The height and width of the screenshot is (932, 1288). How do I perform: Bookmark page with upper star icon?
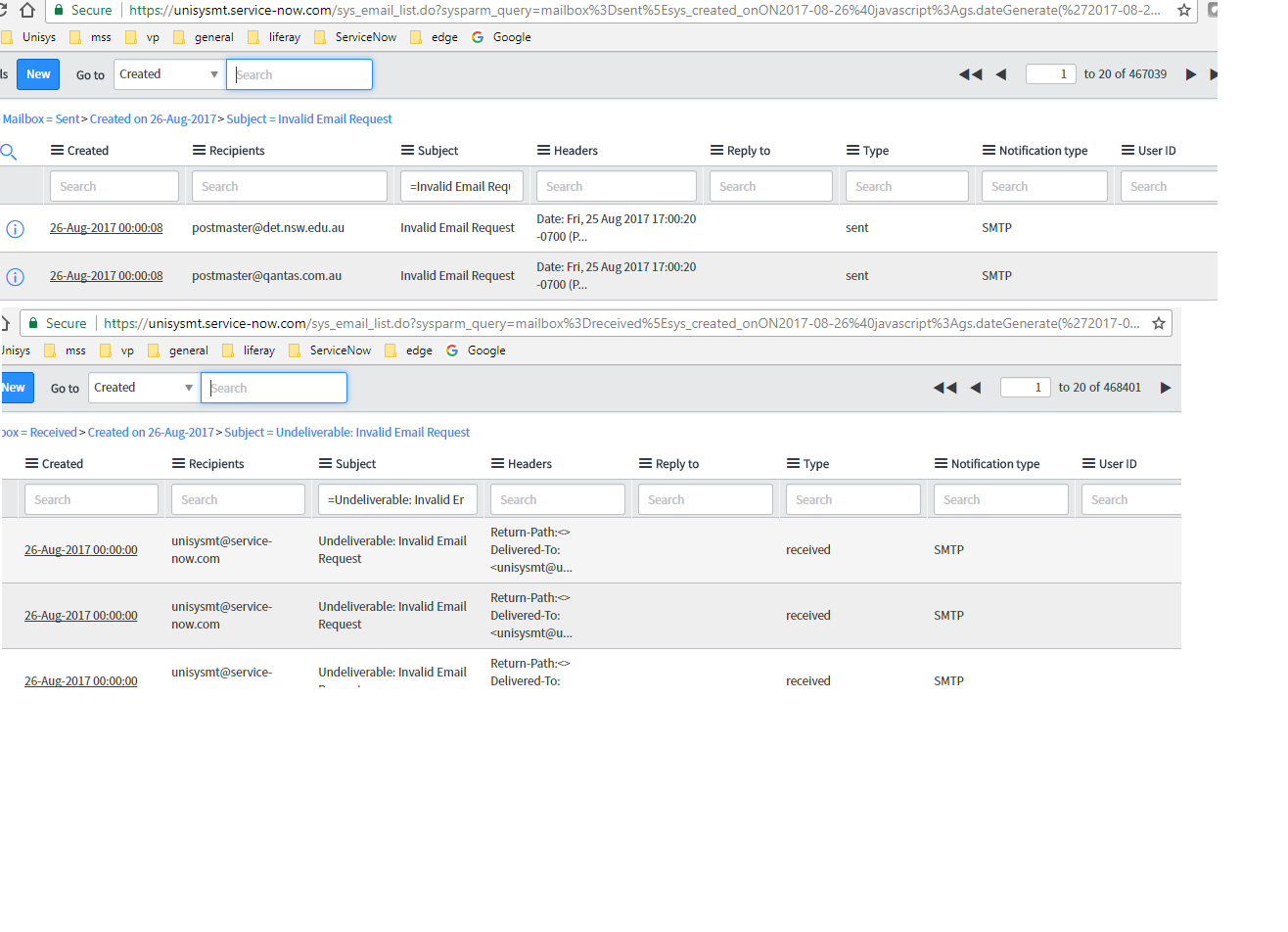1184,10
